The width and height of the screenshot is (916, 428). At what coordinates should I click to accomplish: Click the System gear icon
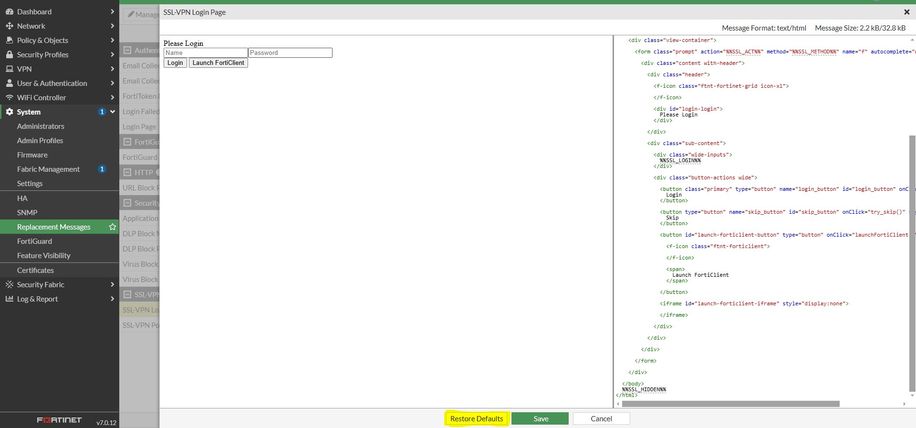coord(9,112)
